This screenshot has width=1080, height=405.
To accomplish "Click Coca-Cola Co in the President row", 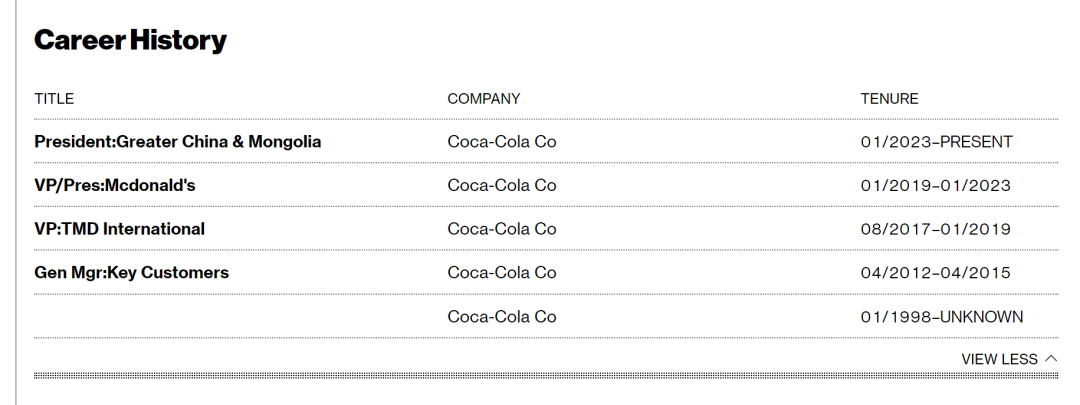I will point(502,142).
